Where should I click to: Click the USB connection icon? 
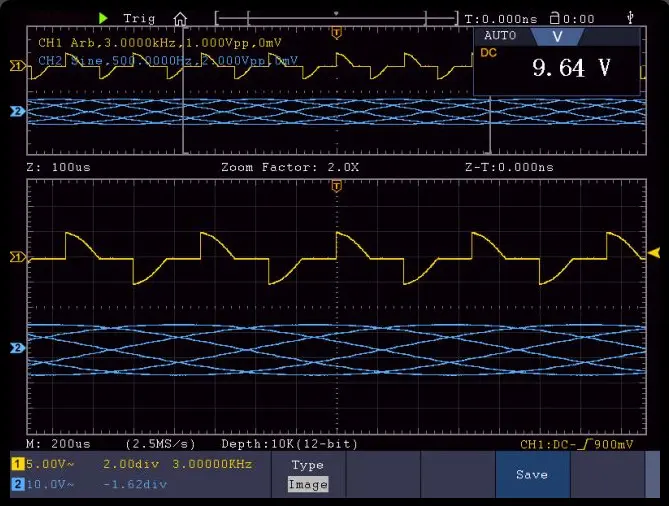pyautogui.click(x=629, y=17)
